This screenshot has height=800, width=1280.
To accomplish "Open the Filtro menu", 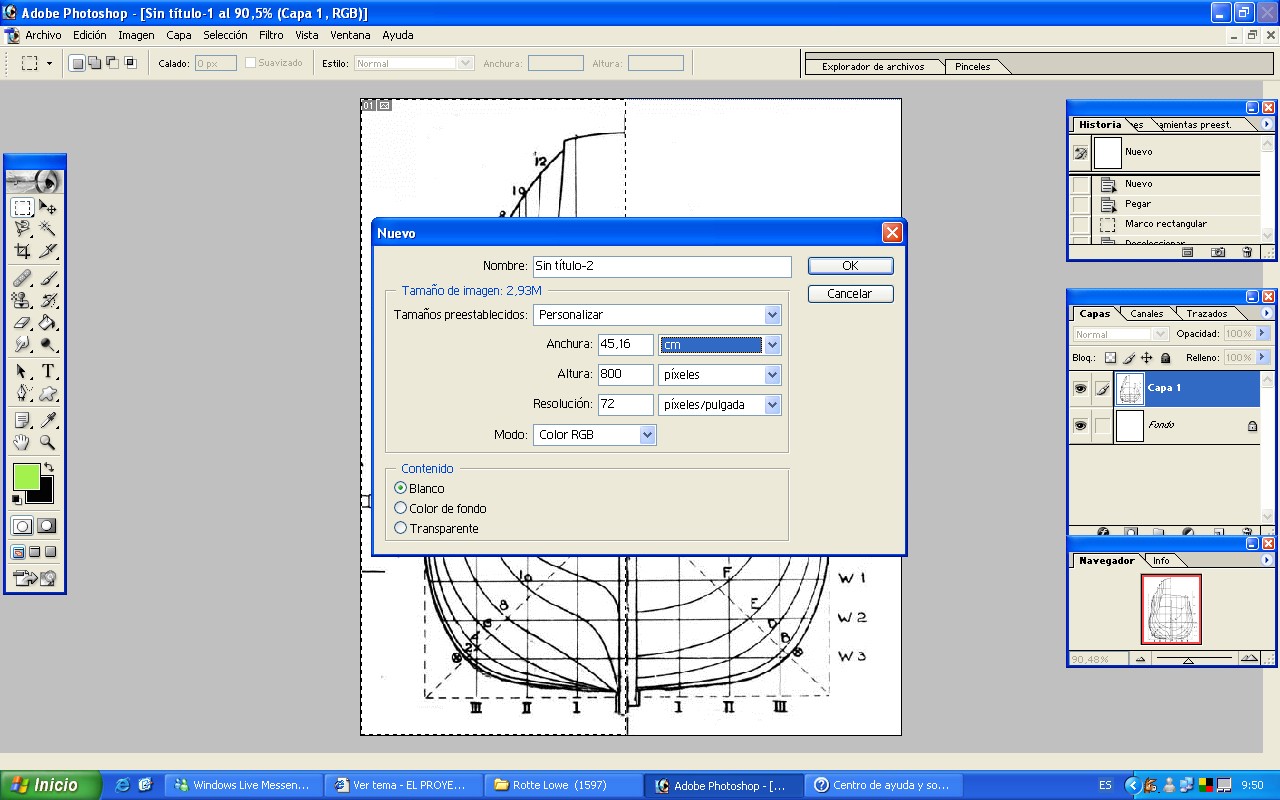I will [271, 35].
